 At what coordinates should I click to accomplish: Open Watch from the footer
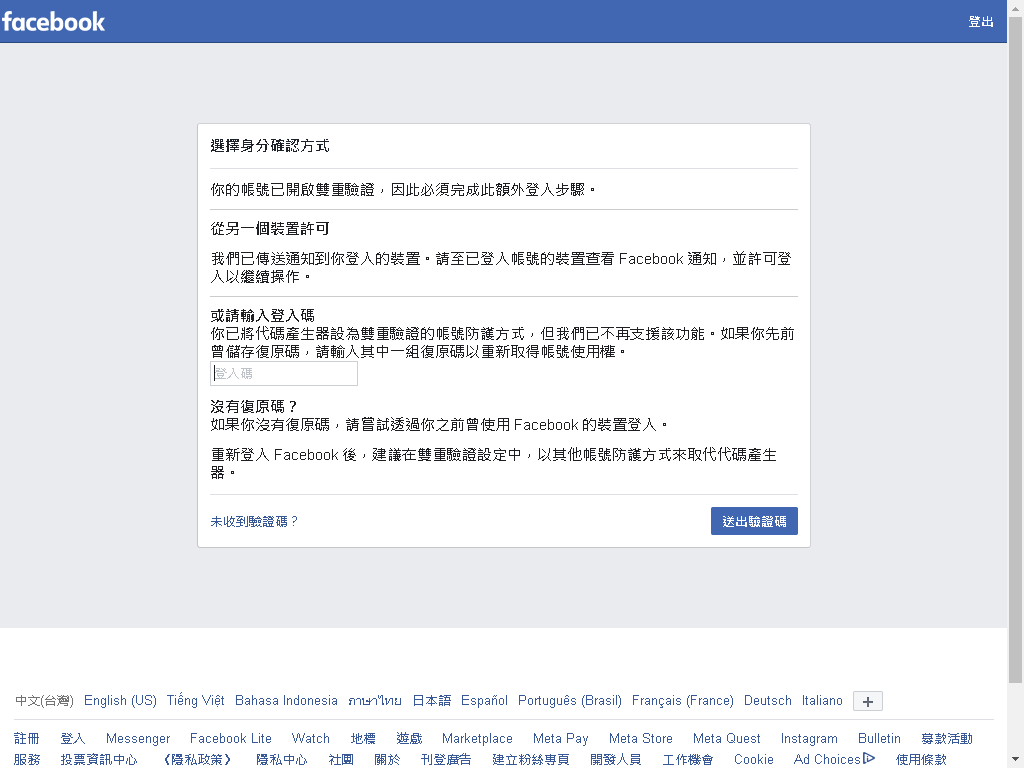pyautogui.click(x=310, y=738)
